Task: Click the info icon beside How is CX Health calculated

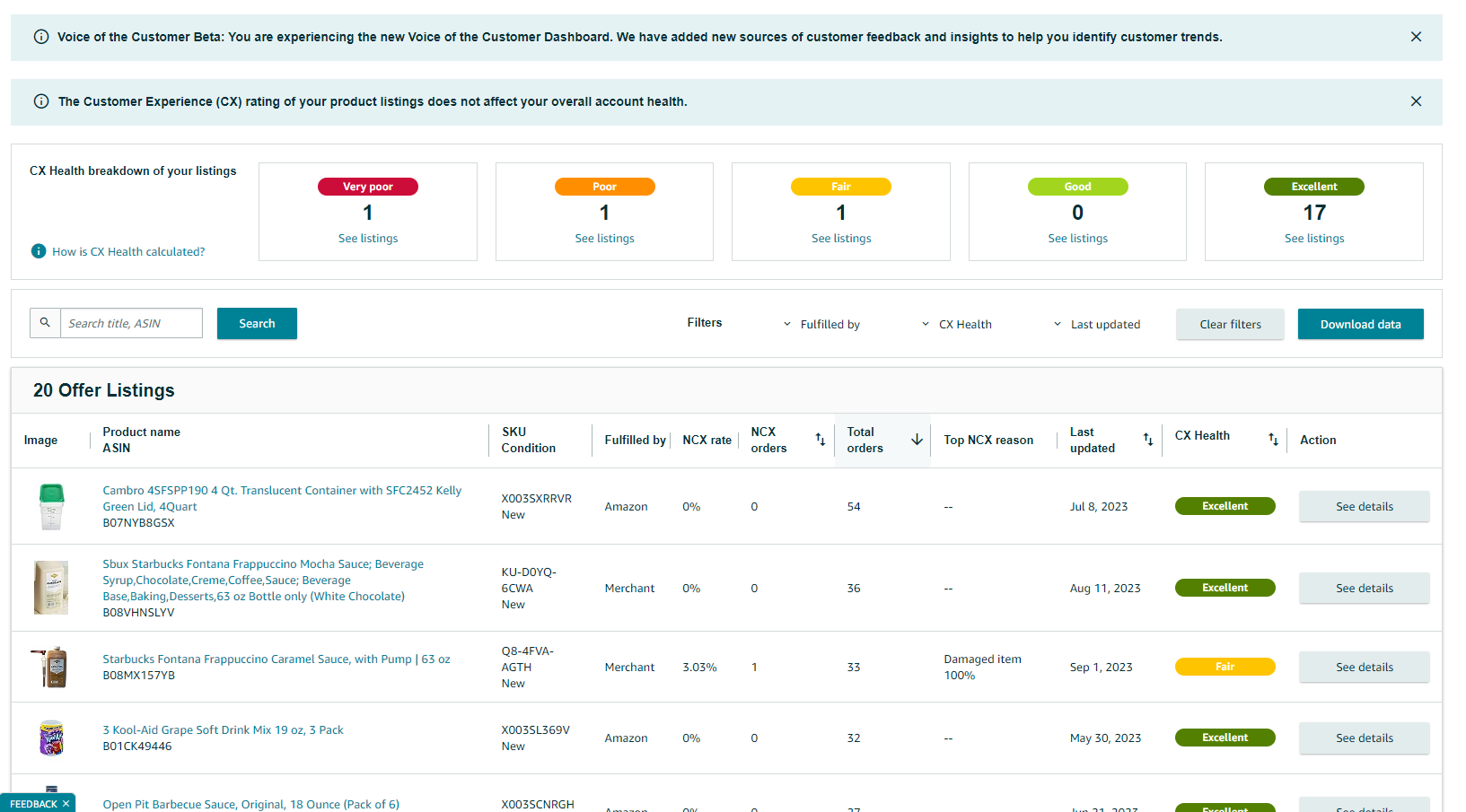Action: pyautogui.click(x=39, y=251)
